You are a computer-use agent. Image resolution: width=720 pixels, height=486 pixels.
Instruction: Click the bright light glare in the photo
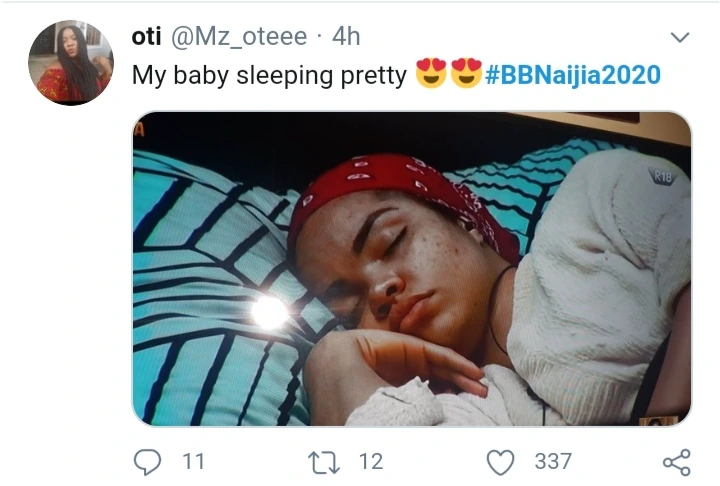coord(270,313)
